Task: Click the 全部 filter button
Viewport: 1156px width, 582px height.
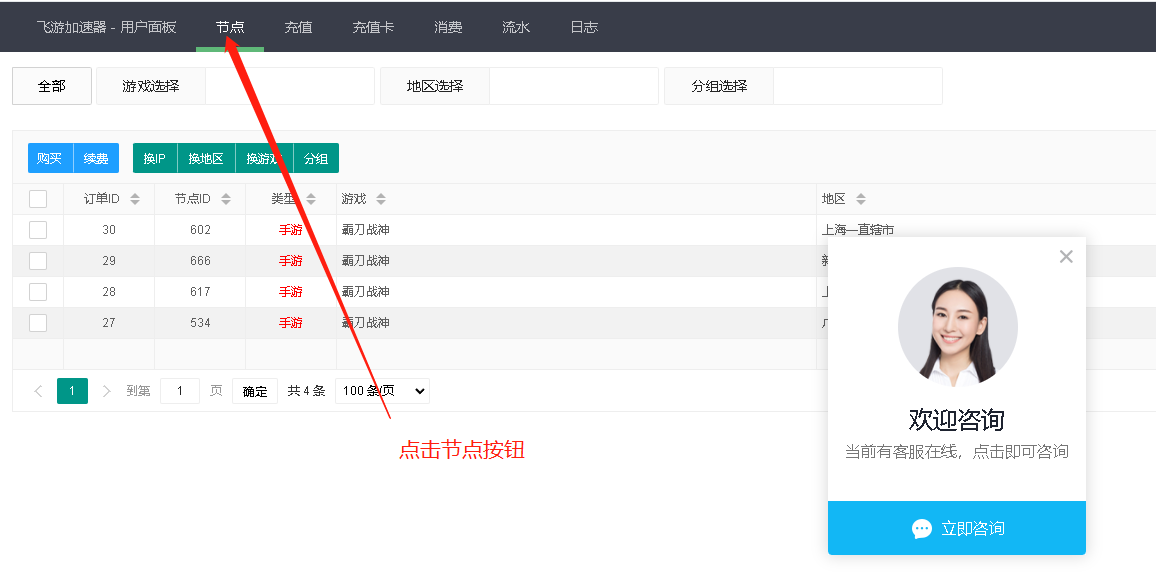Action: click(x=52, y=86)
